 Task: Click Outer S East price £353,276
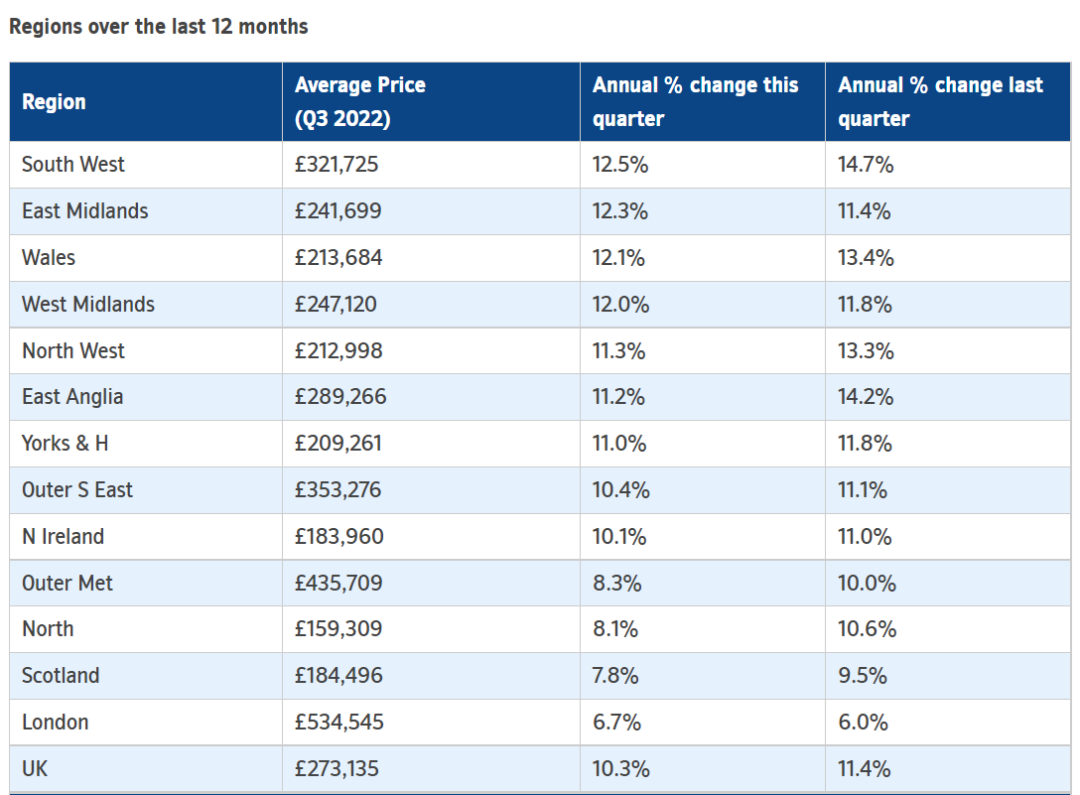point(338,490)
